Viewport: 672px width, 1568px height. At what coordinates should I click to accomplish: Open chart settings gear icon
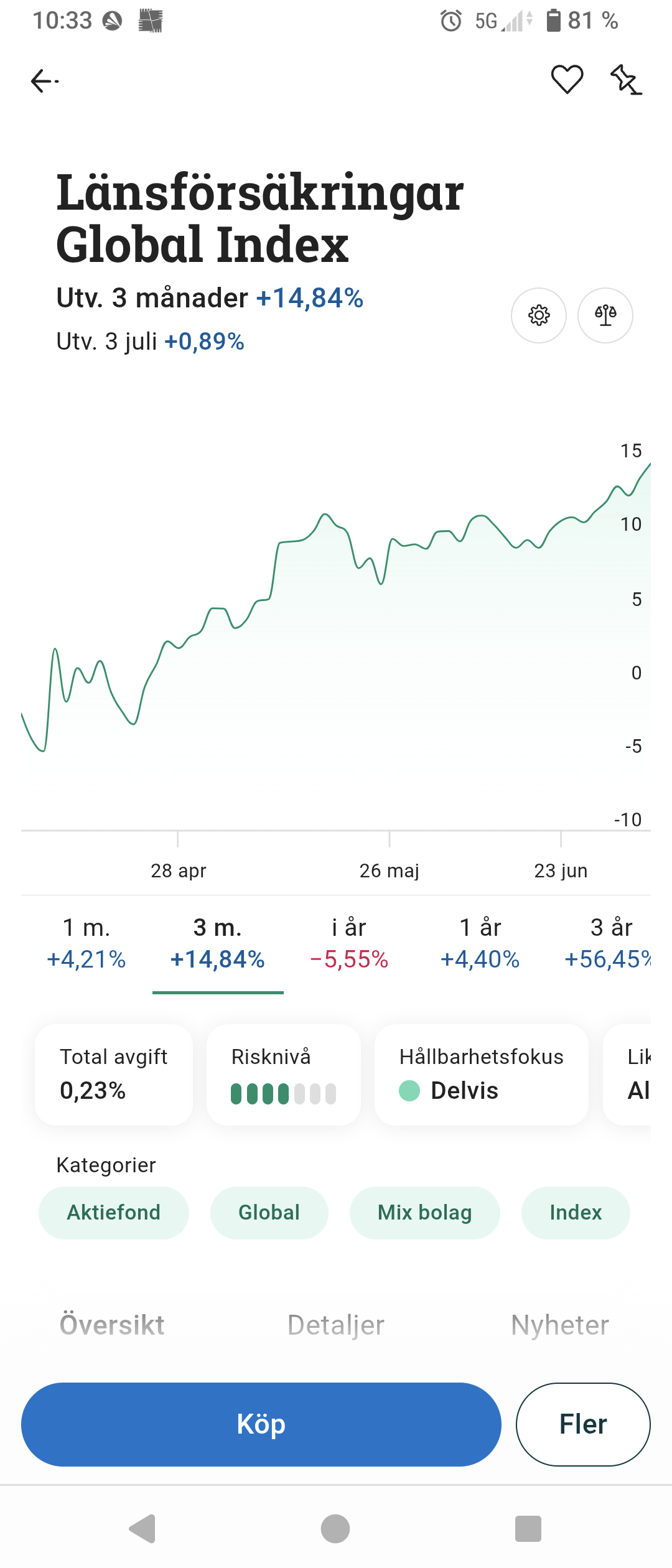coord(539,315)
